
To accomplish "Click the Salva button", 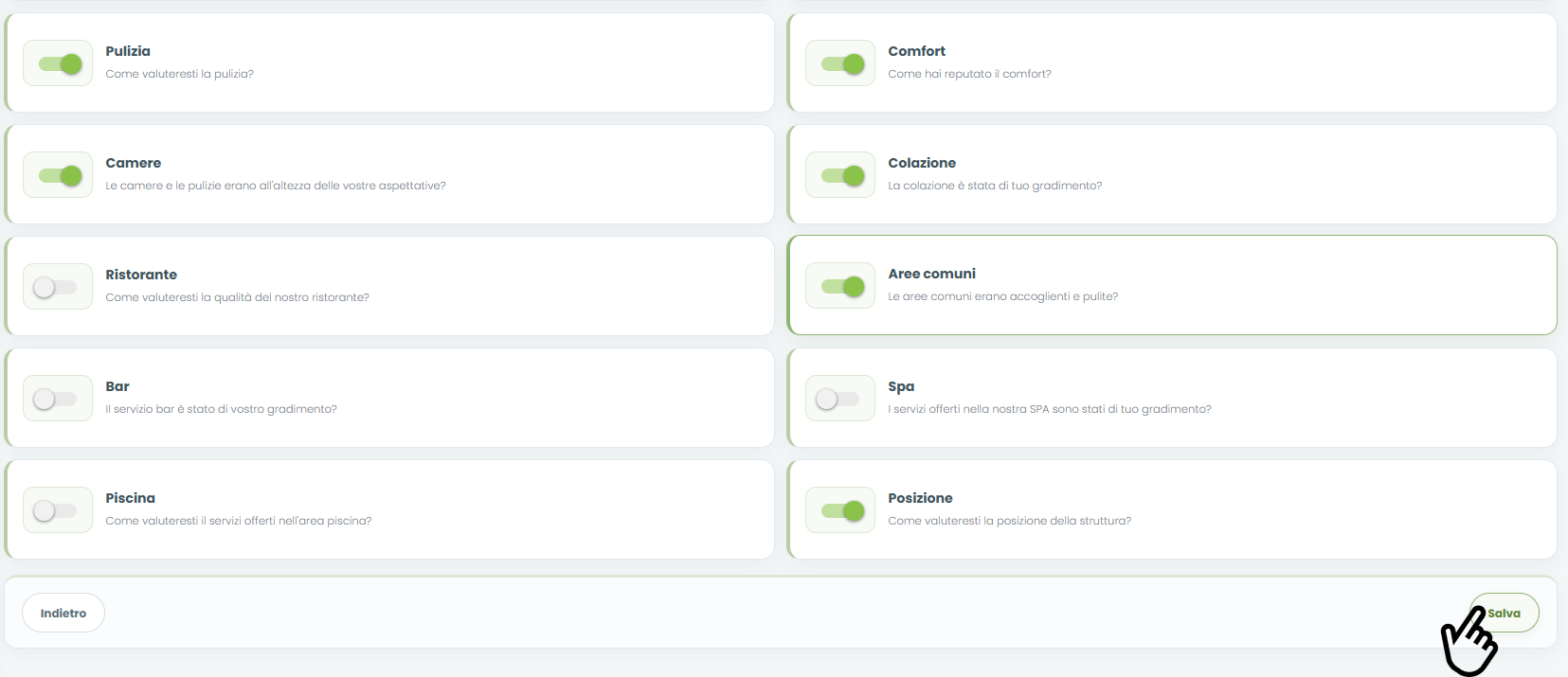I will (1504, 613).
